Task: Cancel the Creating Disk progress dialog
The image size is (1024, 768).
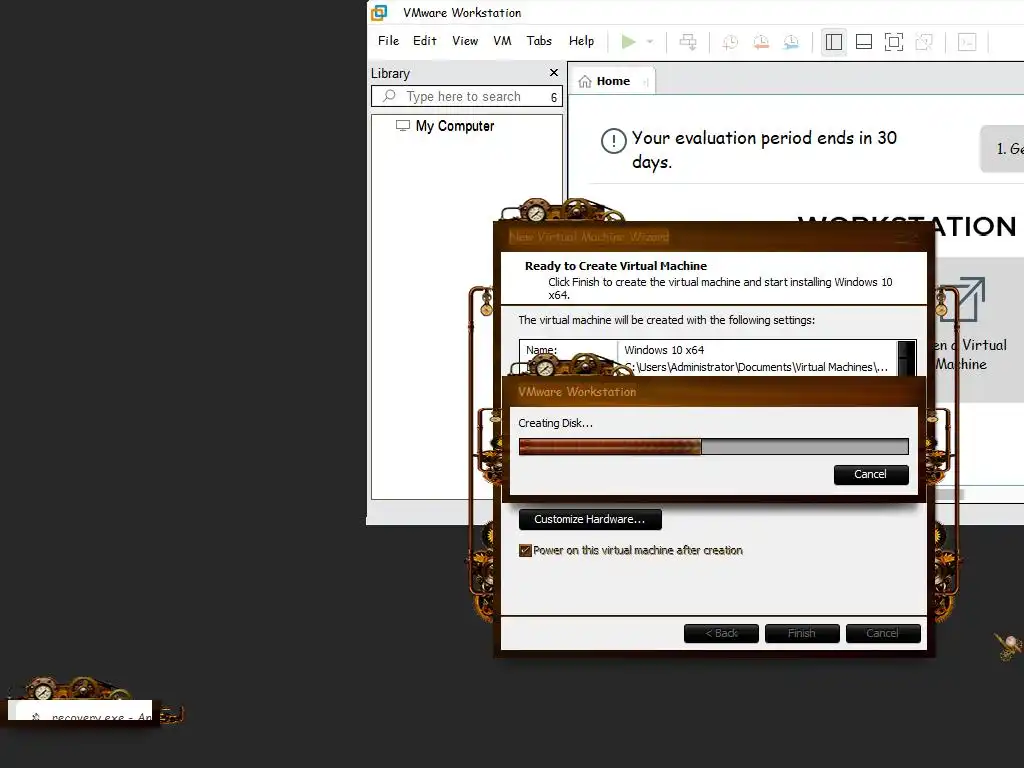Action: (x=871, y=474)
